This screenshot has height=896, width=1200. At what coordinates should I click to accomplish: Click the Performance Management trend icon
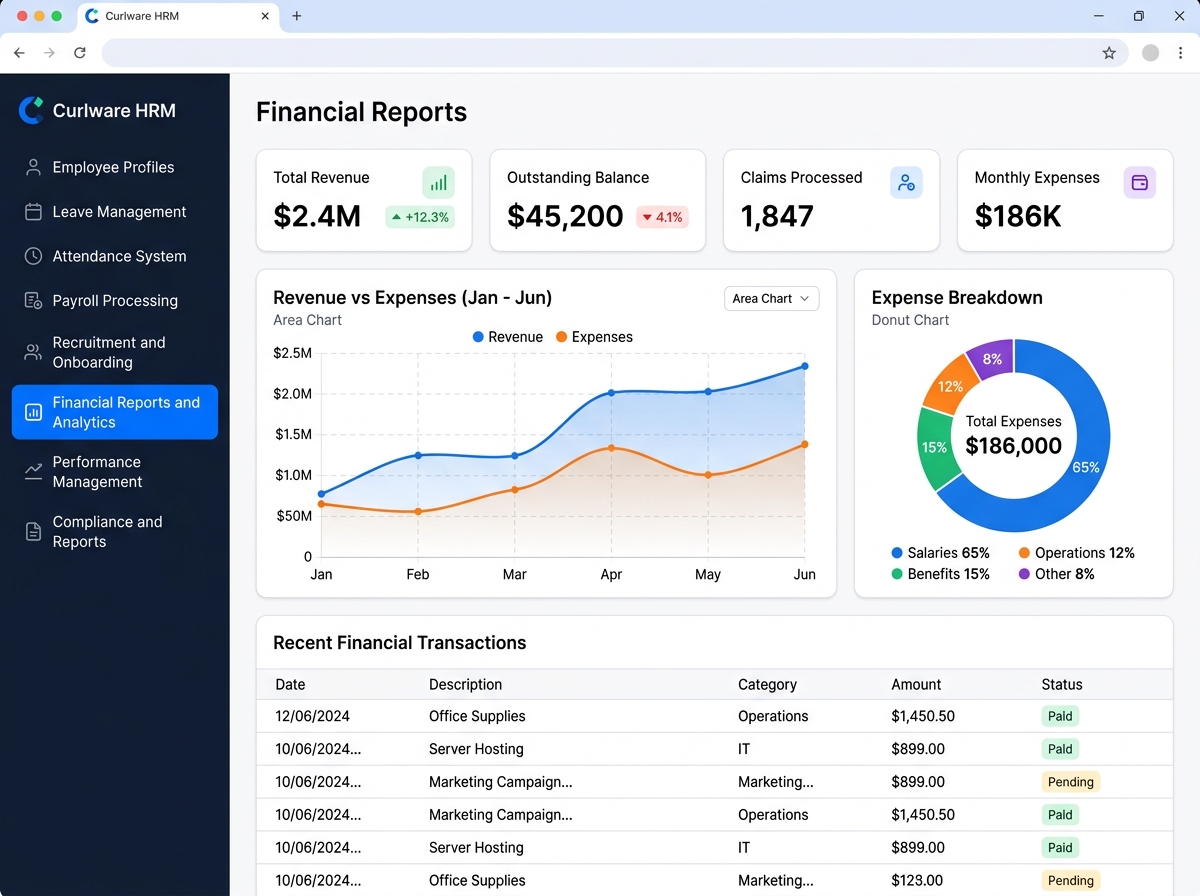[33, 470]
